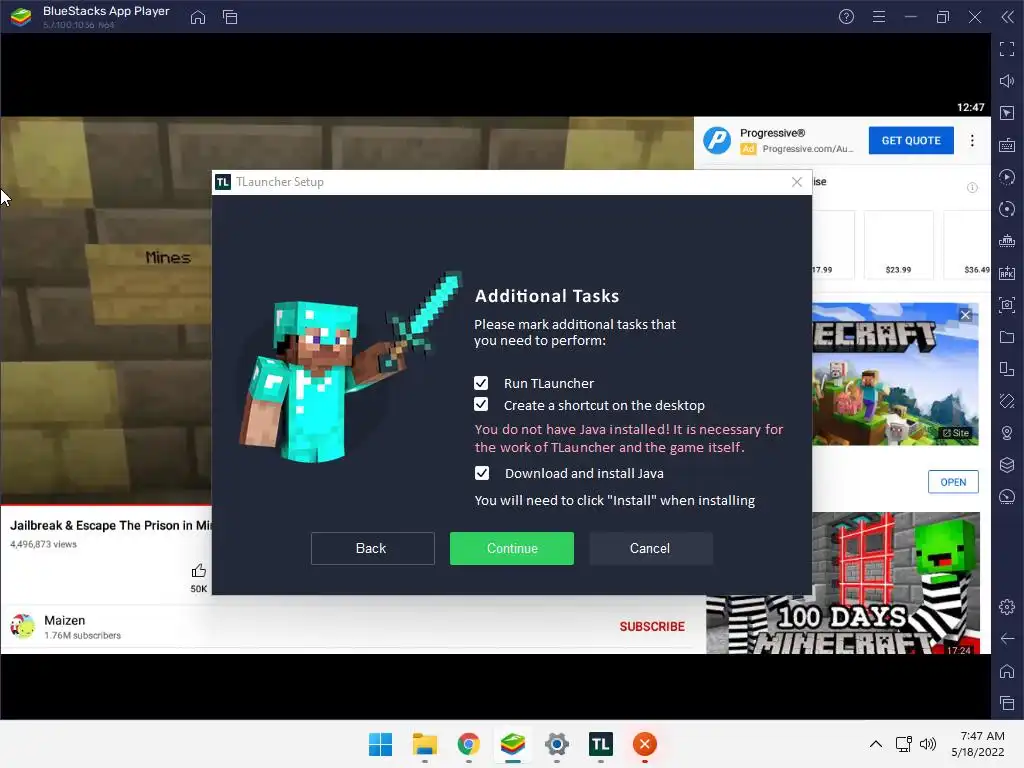Image resolution: width=1024 pixels, height=768 pixels.
Task: Open Install APK icon in sidebar
Action: coord(1006,273)
